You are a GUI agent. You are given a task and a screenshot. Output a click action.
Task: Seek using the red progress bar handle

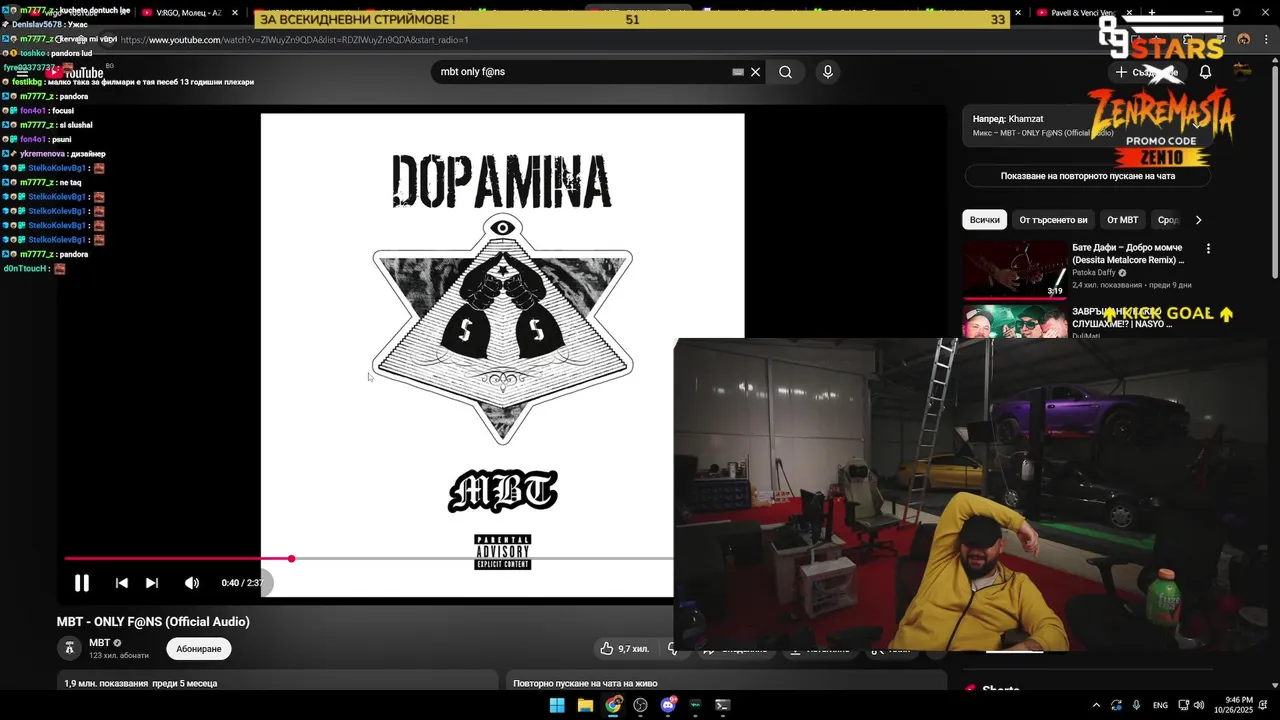(291, 559)
